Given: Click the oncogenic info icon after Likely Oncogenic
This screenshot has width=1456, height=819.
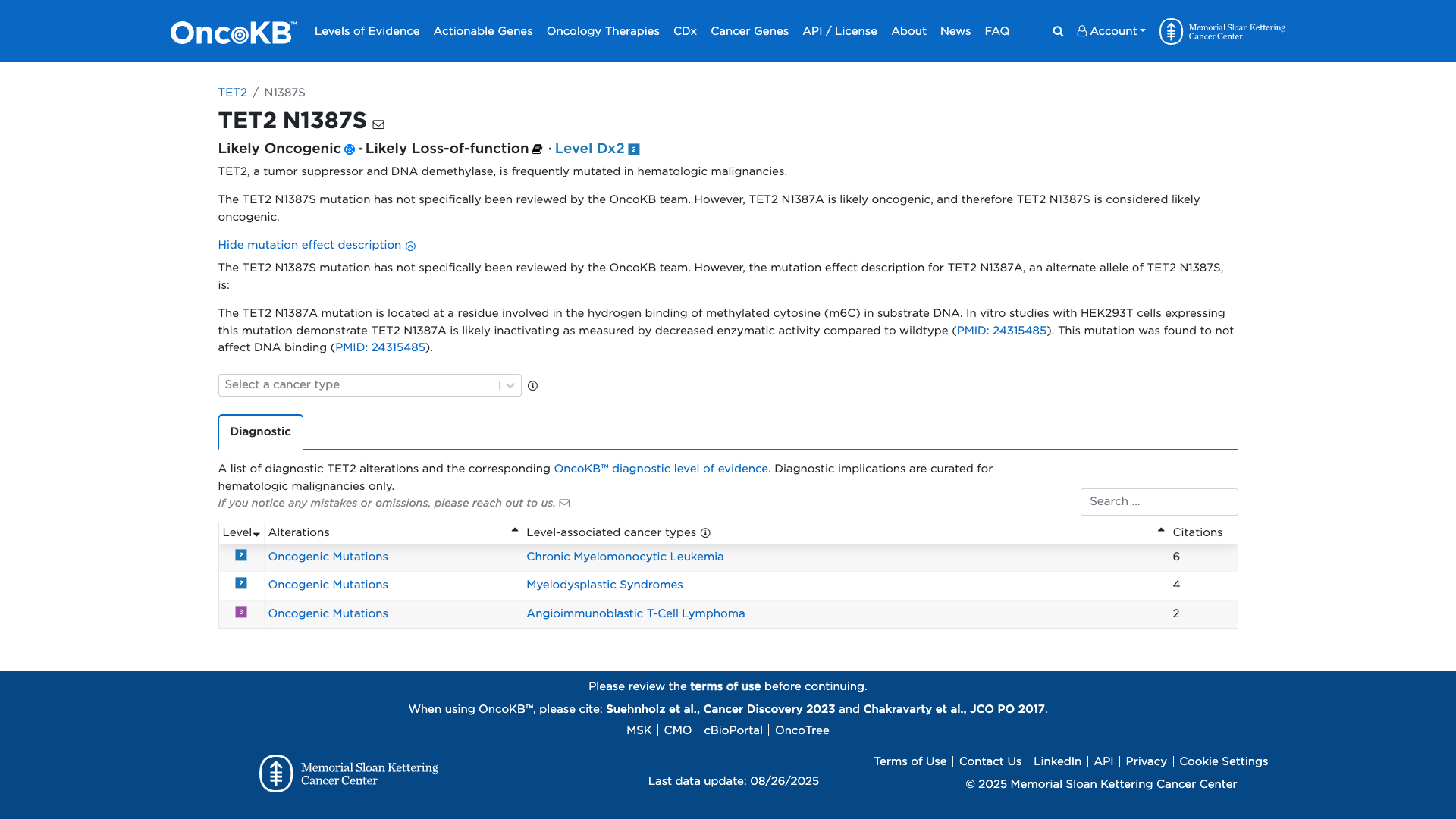Looking at the screenshot, I should [350, 149].
